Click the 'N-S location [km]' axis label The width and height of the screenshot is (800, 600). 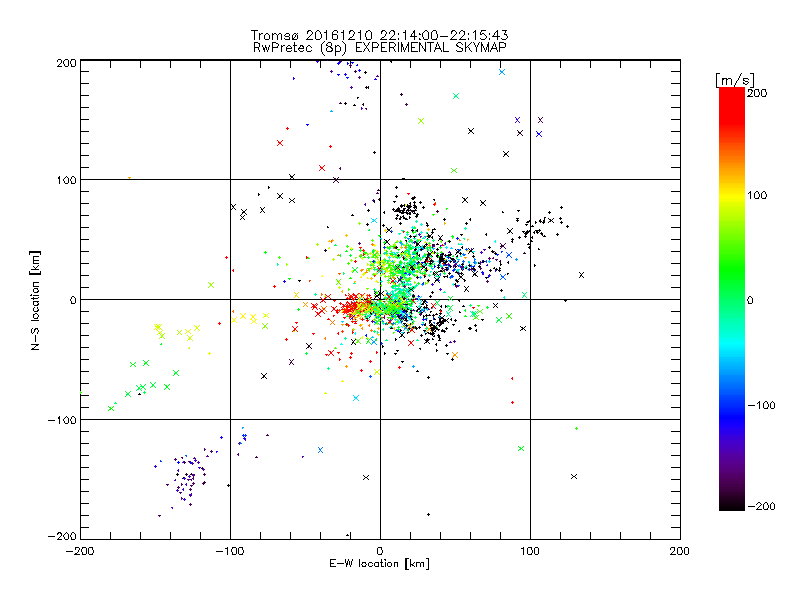point(35,300)
